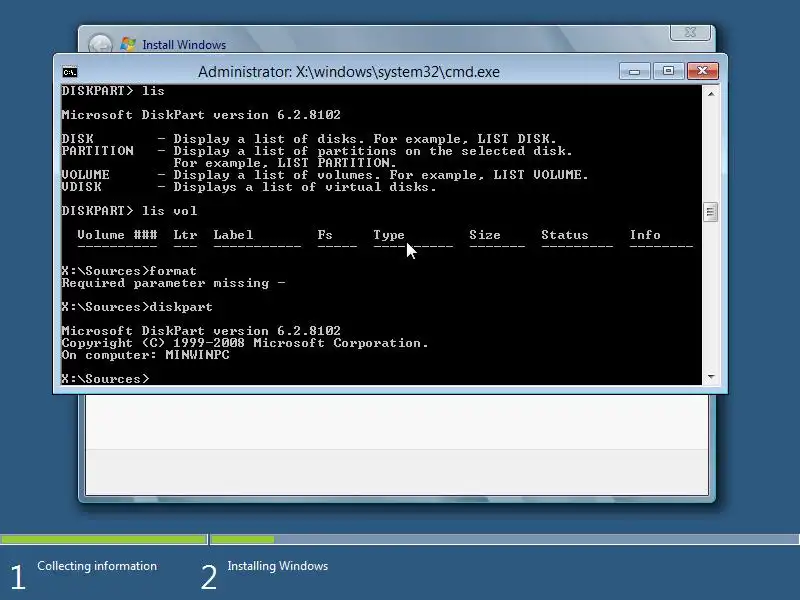Click the Install Windows title text
800x600 pixels.
[x=184, y=45]
